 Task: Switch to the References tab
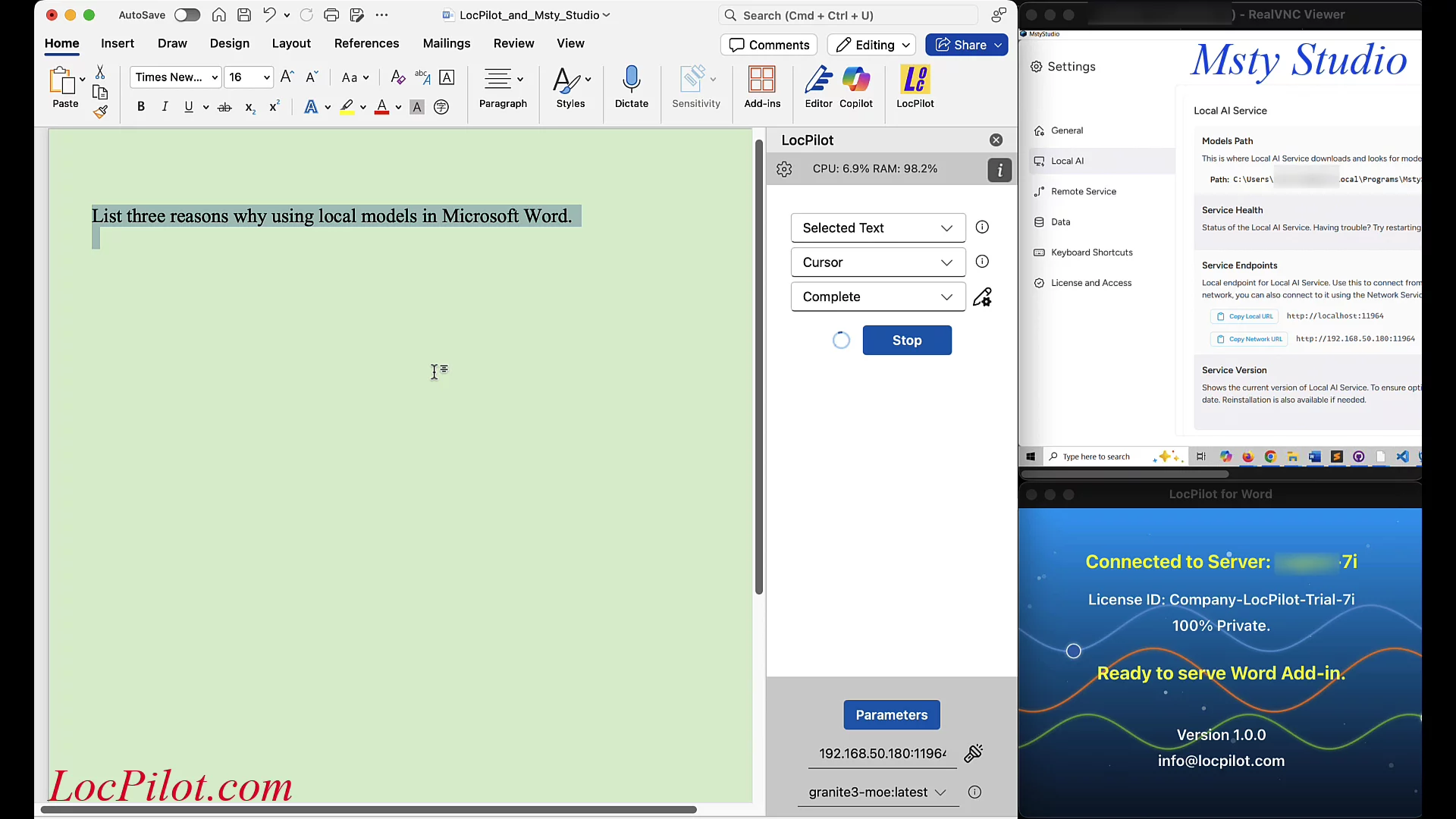(x=366, y=43)
